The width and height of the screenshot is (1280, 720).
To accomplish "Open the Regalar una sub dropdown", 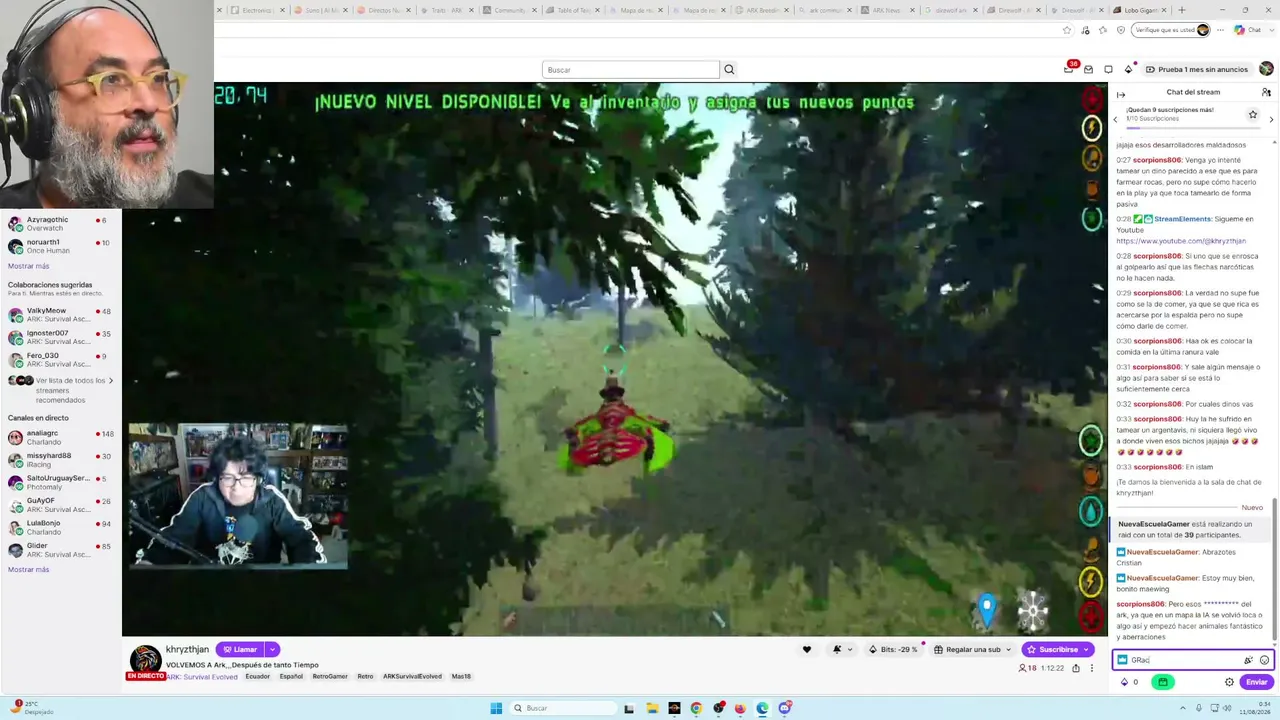I will pos(973,649).
